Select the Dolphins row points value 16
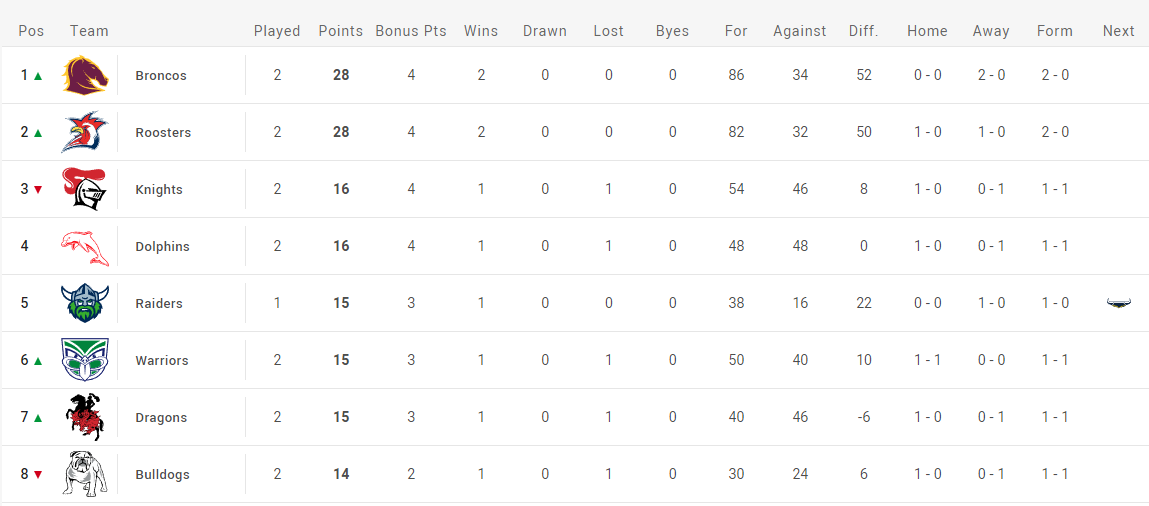Image resolution: width=1149 pixels, height=506 pixels. [x=341, y=246]
